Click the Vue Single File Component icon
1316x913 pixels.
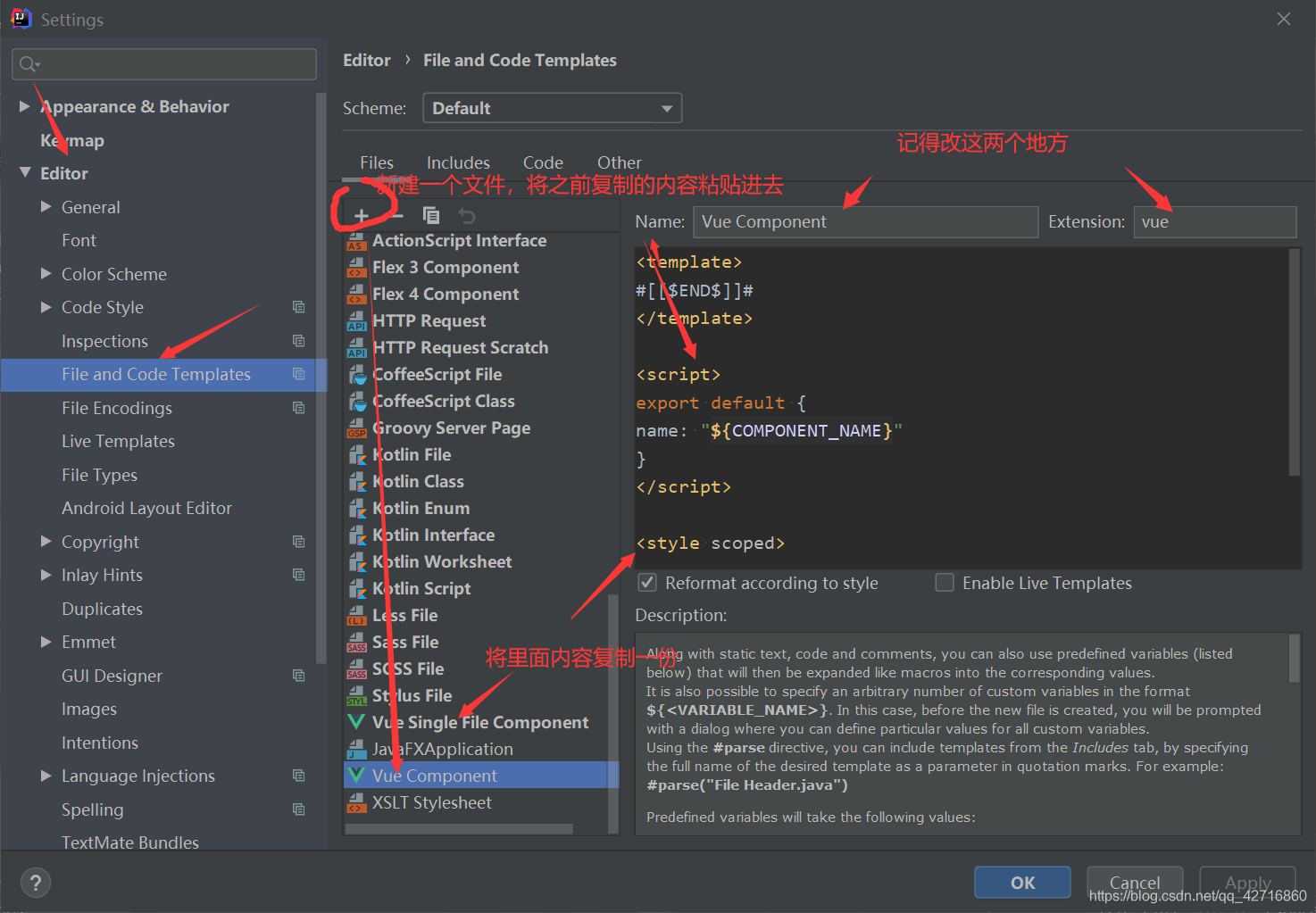356,722
